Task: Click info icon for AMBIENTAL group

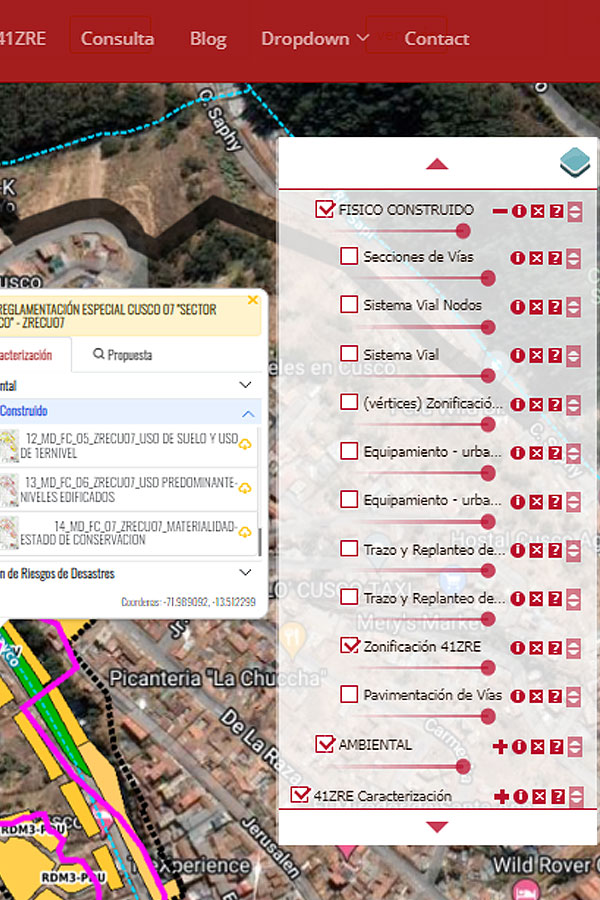Action: click(519, 746)
